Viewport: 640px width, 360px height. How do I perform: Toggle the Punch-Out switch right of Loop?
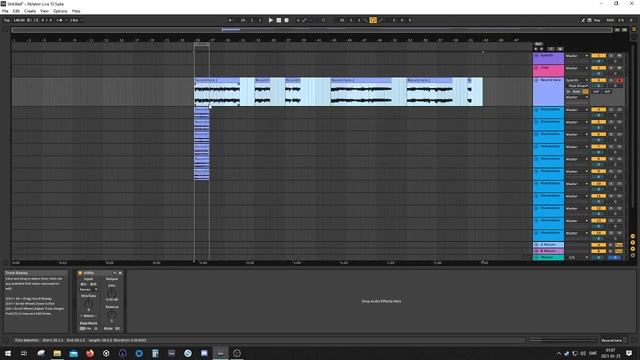click(x=381, y=20)
